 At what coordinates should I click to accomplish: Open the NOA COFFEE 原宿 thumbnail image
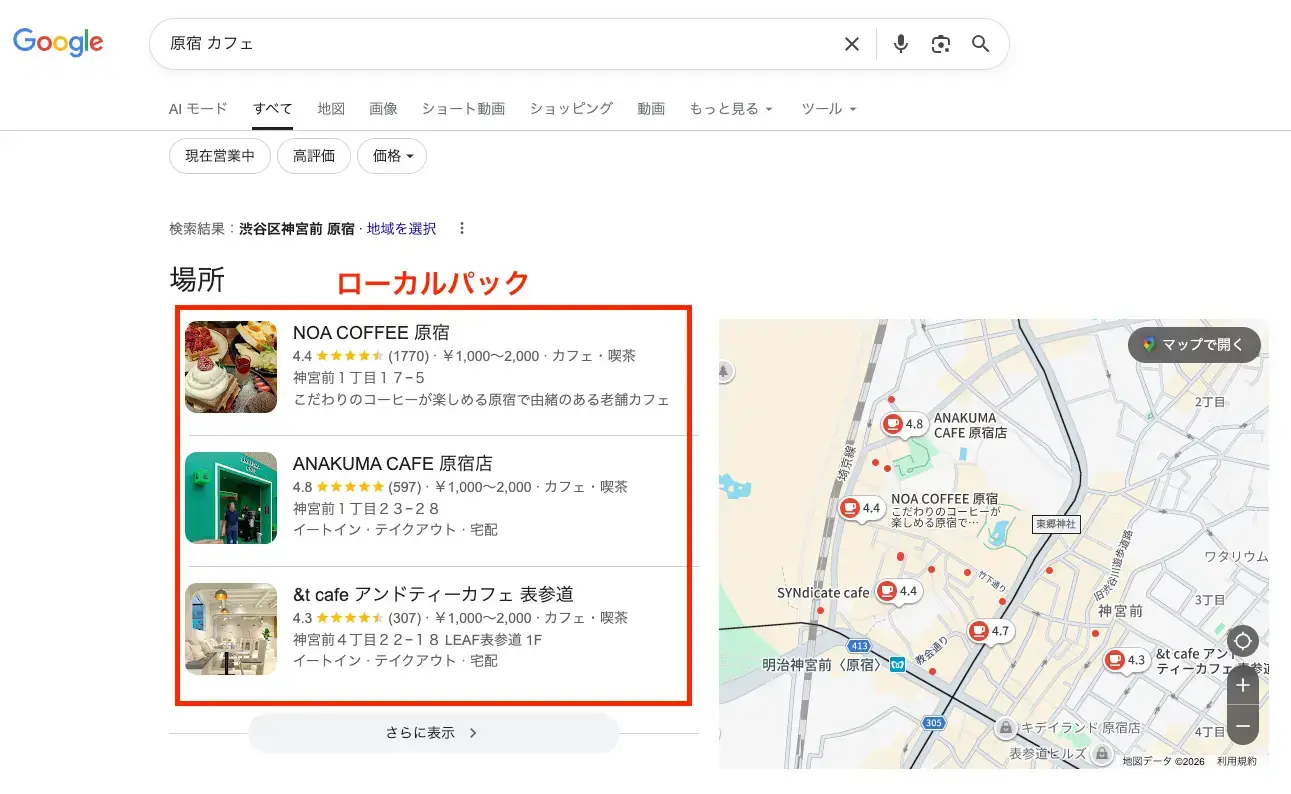coord(231,367)
